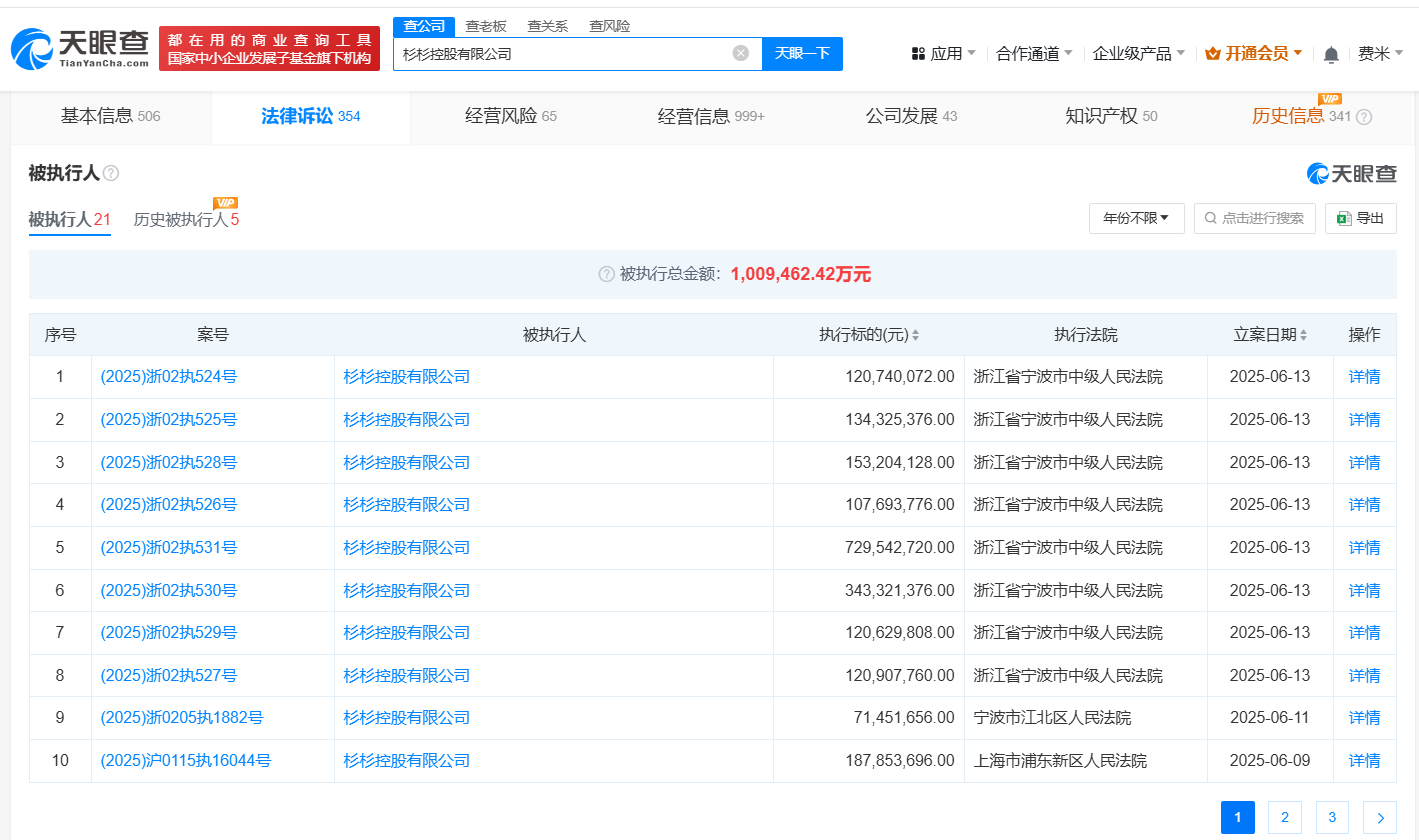This screenshot has width=1419, height=840.
Task: Click the 天眼一下 search button
Action: coord(802,54)
